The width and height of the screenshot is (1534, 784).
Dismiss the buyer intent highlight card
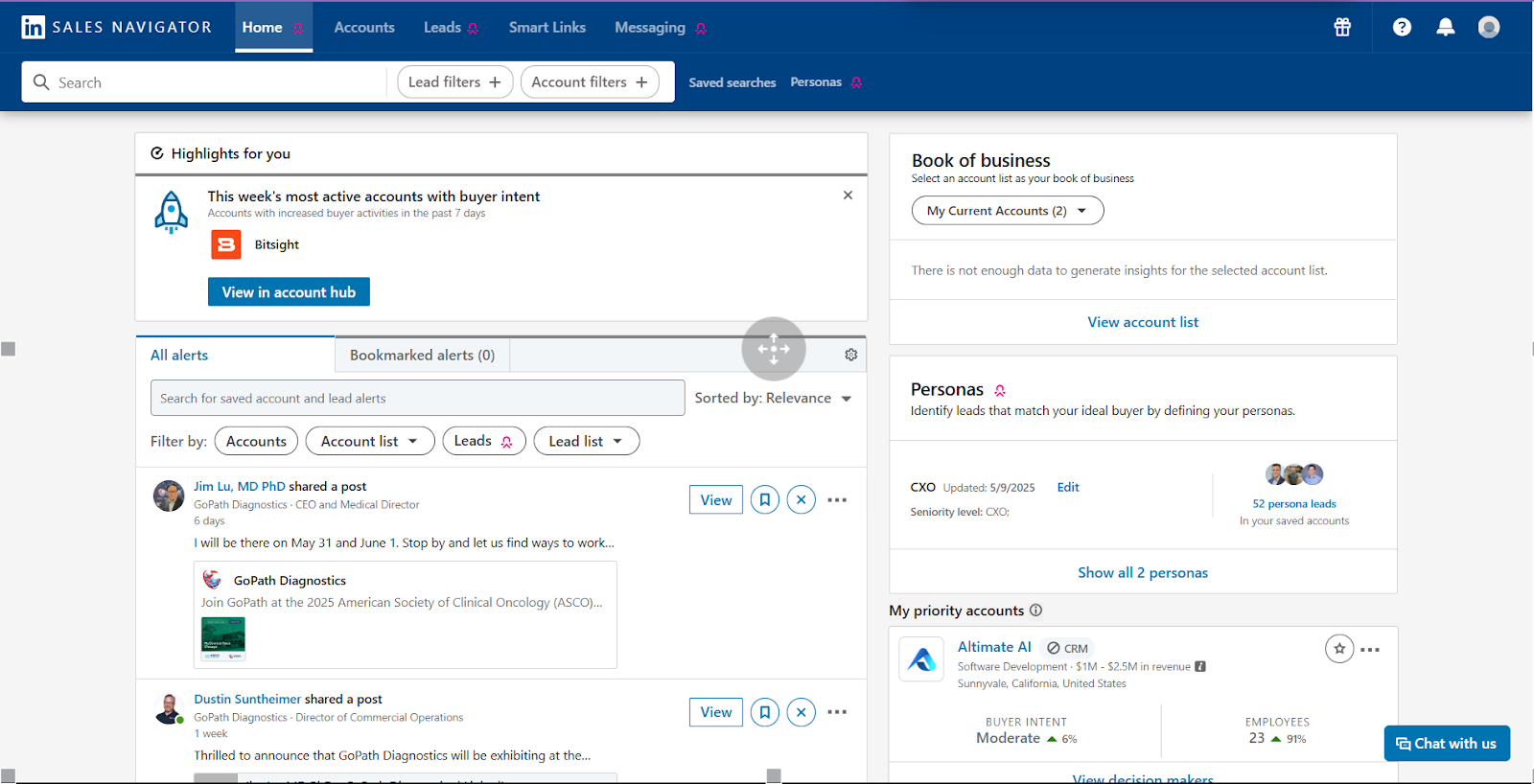(x=848, y=195)
